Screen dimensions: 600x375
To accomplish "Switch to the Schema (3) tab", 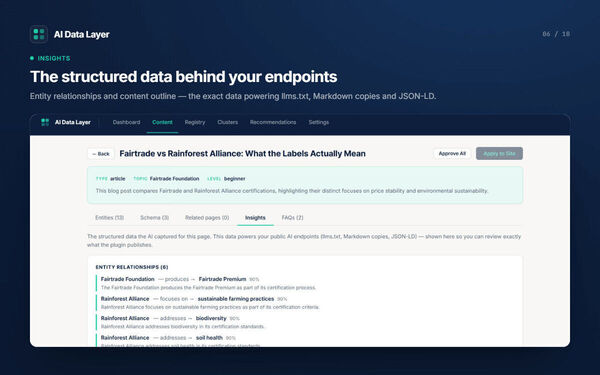I will tap(154, 217).
